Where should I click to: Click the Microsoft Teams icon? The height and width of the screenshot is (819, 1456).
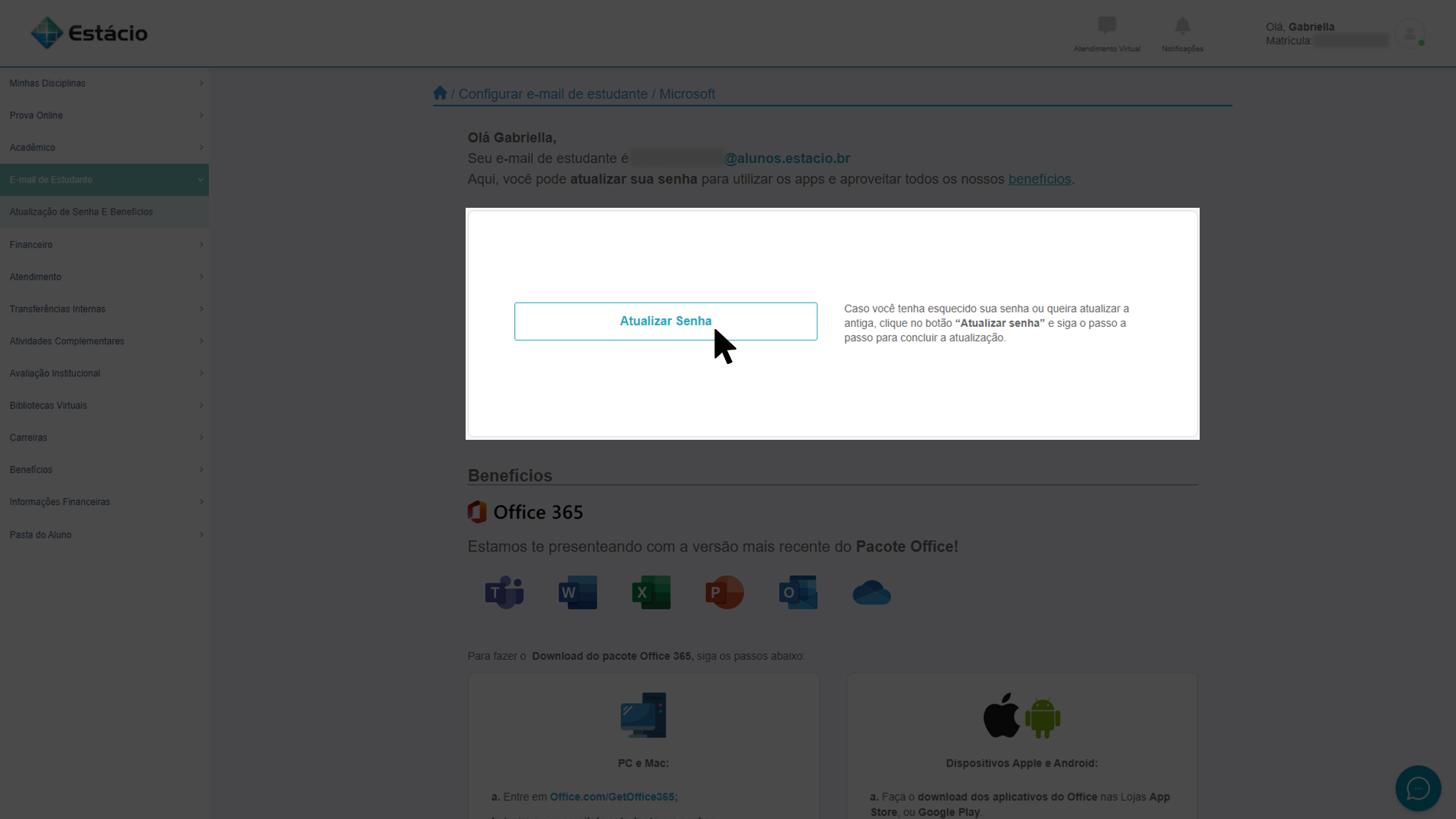pyautogui.click(x=504, y=592)
